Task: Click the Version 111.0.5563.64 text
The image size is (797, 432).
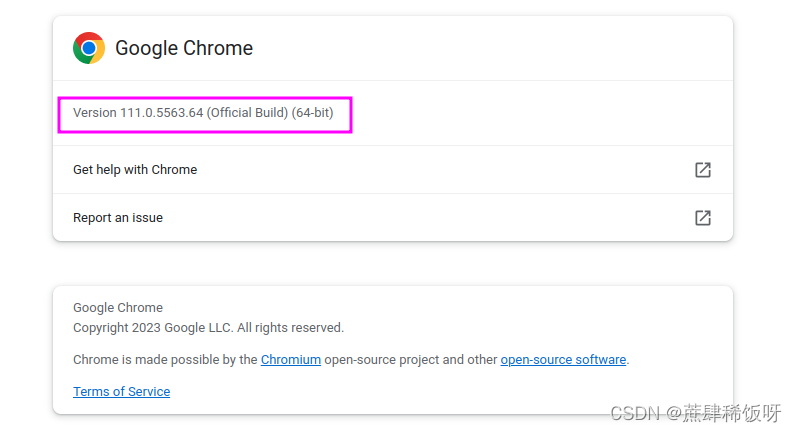Action: [x=203, y=113]
